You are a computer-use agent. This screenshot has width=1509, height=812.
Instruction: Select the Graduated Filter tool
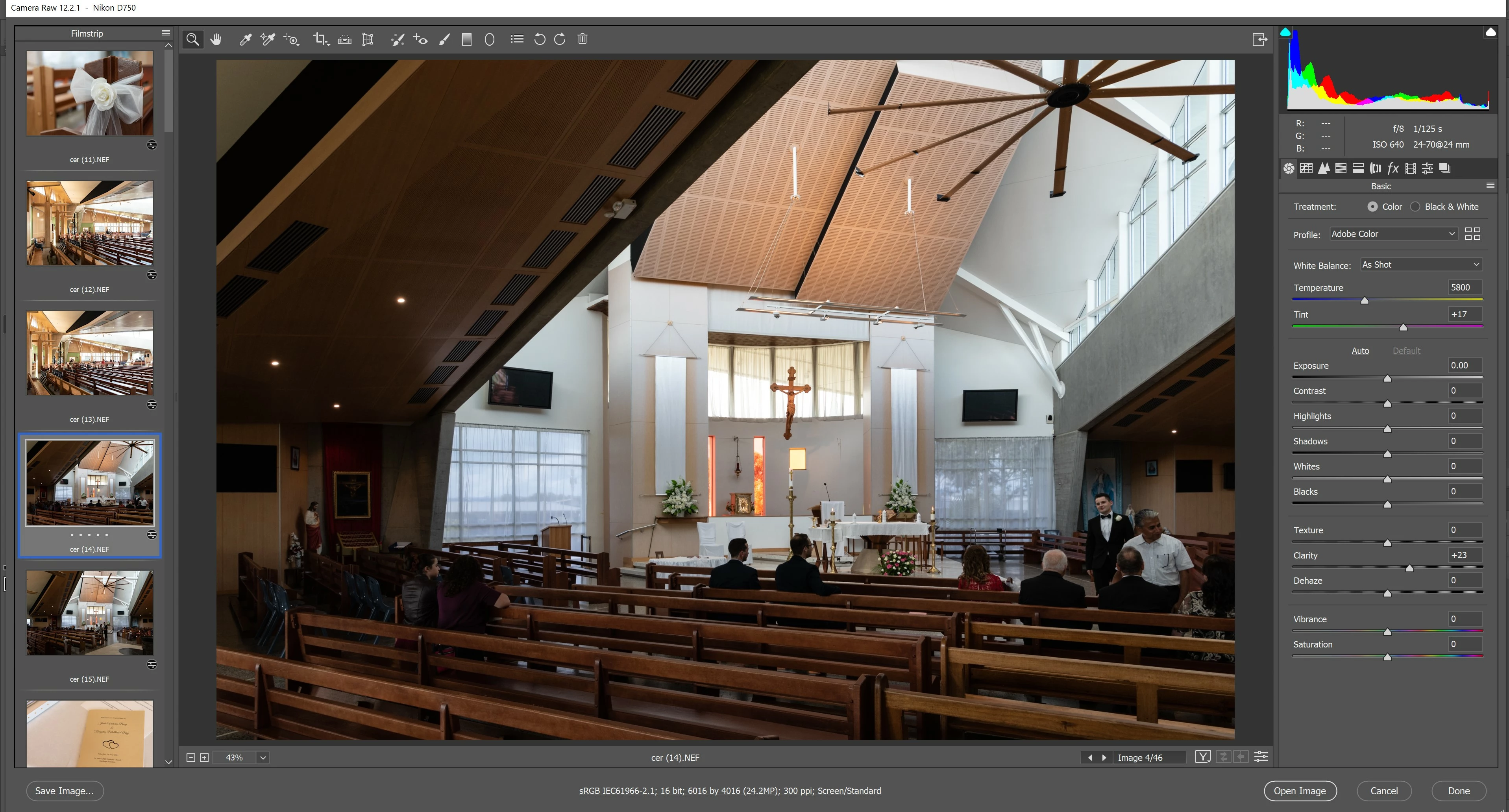click(x=467, y=39)
